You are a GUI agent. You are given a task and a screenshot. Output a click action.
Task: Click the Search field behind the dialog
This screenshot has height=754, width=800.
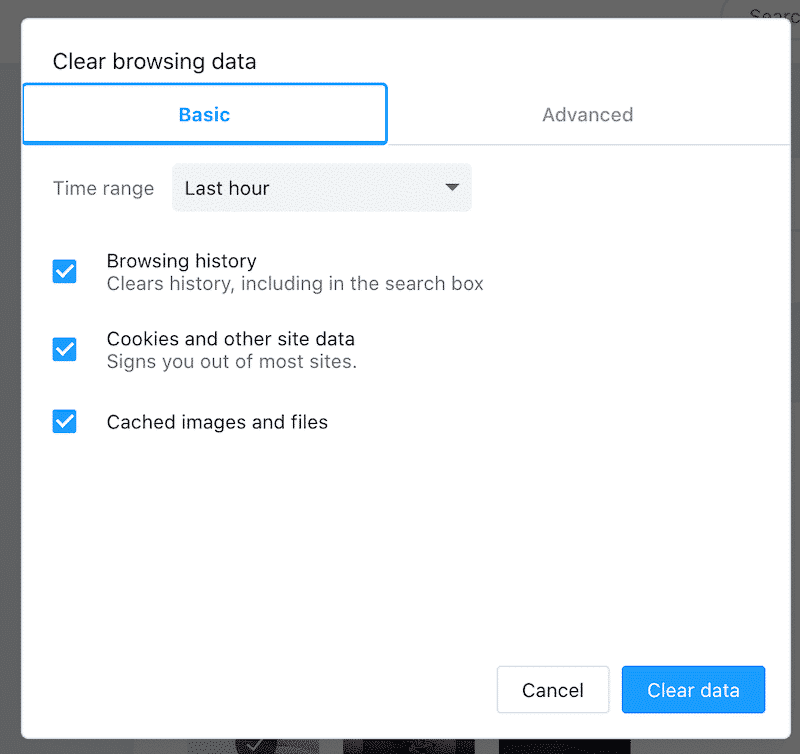coord(770,14)
